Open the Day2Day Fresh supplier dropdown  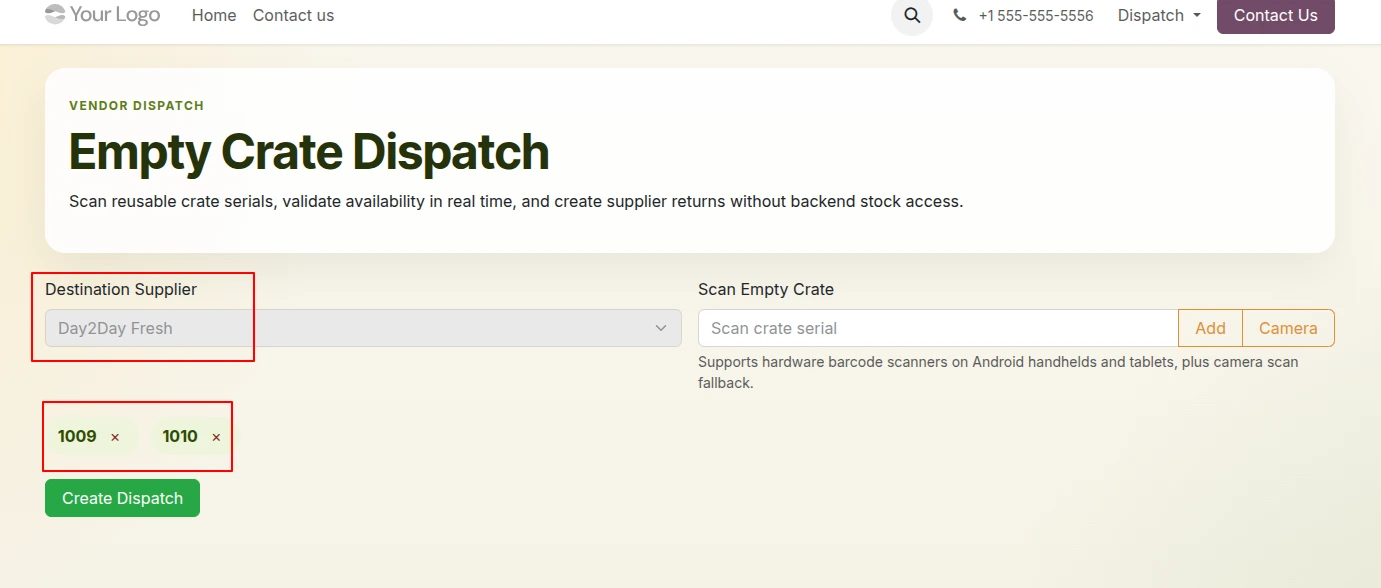363,328
